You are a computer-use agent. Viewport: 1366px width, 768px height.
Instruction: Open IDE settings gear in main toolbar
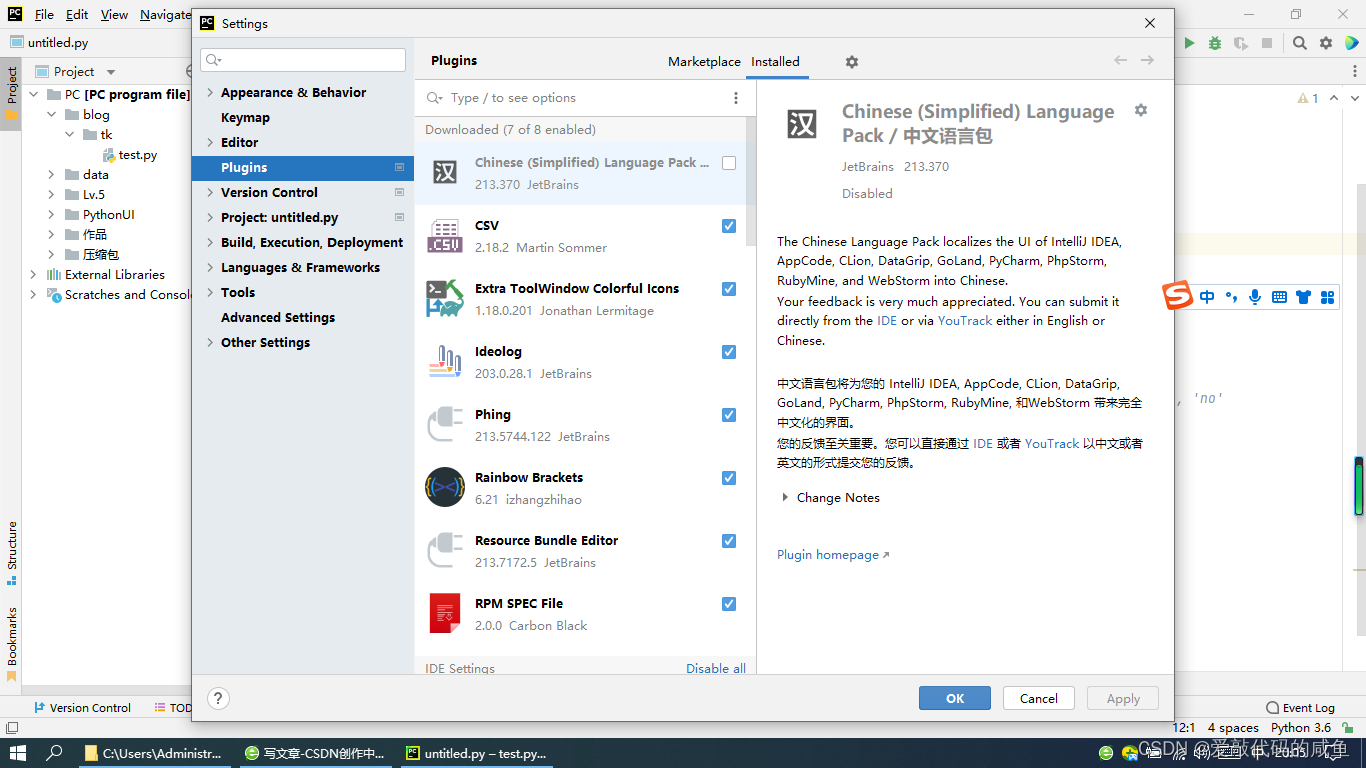point(1326,43)
